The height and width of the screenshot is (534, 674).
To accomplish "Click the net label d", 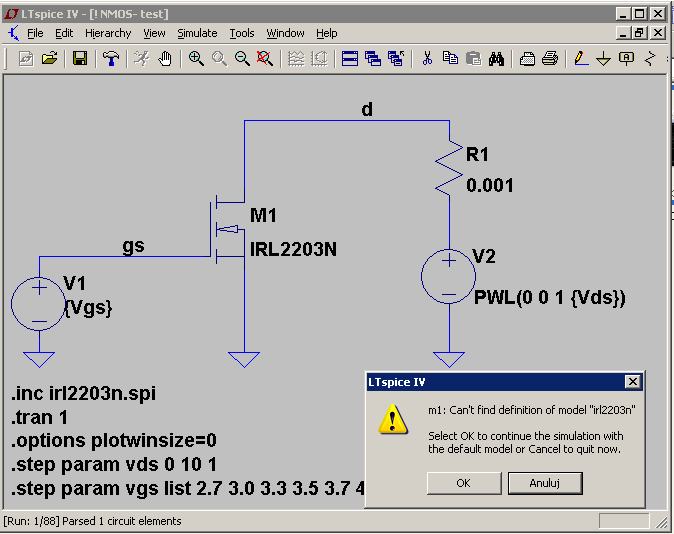I will [367, 109].
